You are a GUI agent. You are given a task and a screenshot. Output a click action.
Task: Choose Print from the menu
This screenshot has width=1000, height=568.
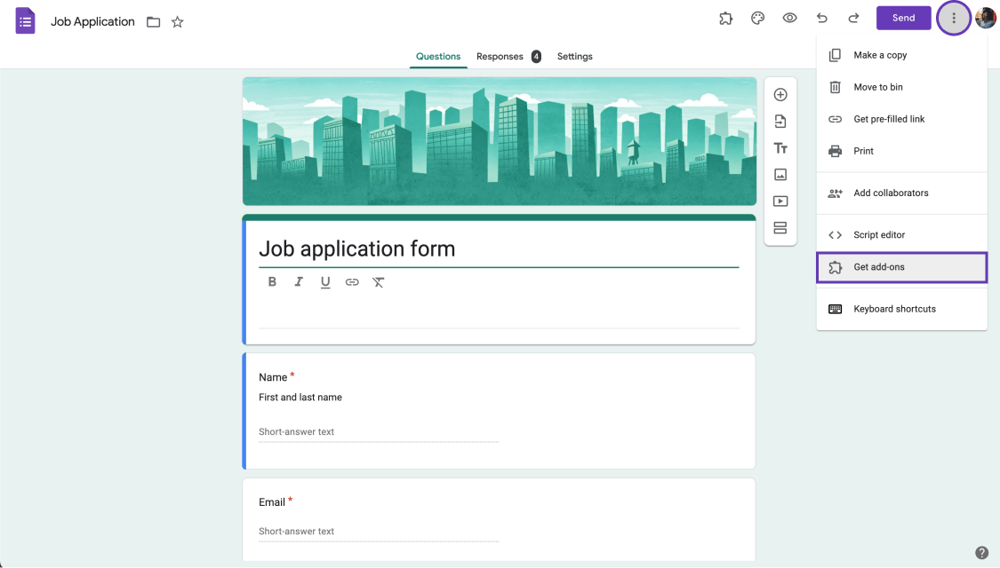(x=902, y=151)
